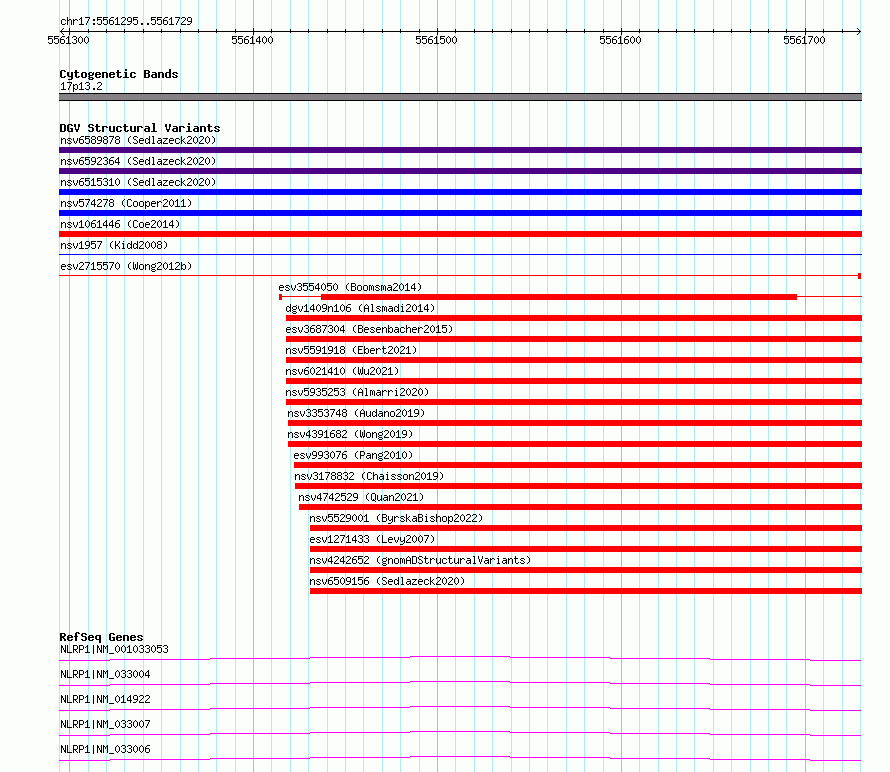
Task: Click the gray 17p13.2 cytogenetic band bar
Action: [460, 97]
